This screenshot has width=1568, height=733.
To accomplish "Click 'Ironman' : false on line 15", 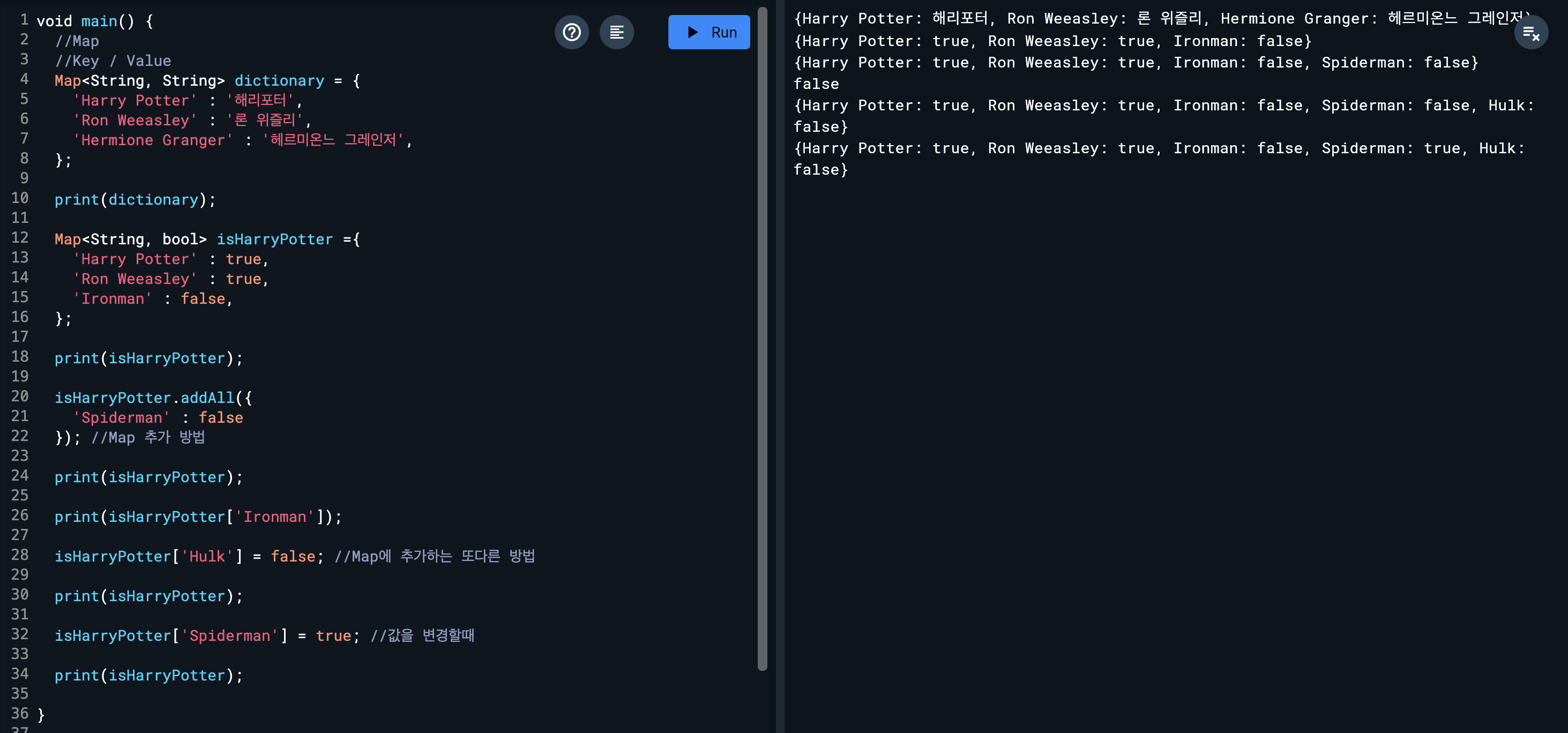I will click(153, 299).
